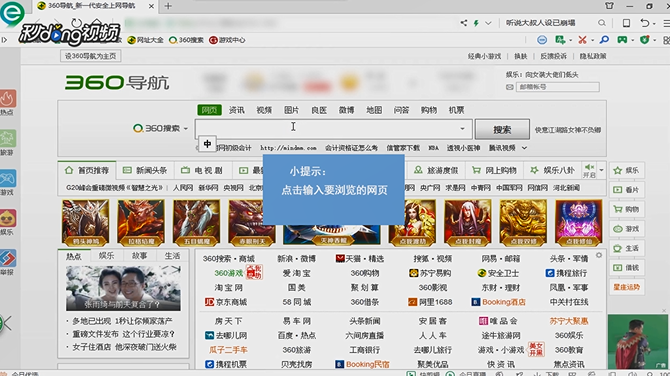Viewport: 670px width, 376px height.
Task: Click the green translate page icon
Action: pyautogui.click(x=560, y=40)
